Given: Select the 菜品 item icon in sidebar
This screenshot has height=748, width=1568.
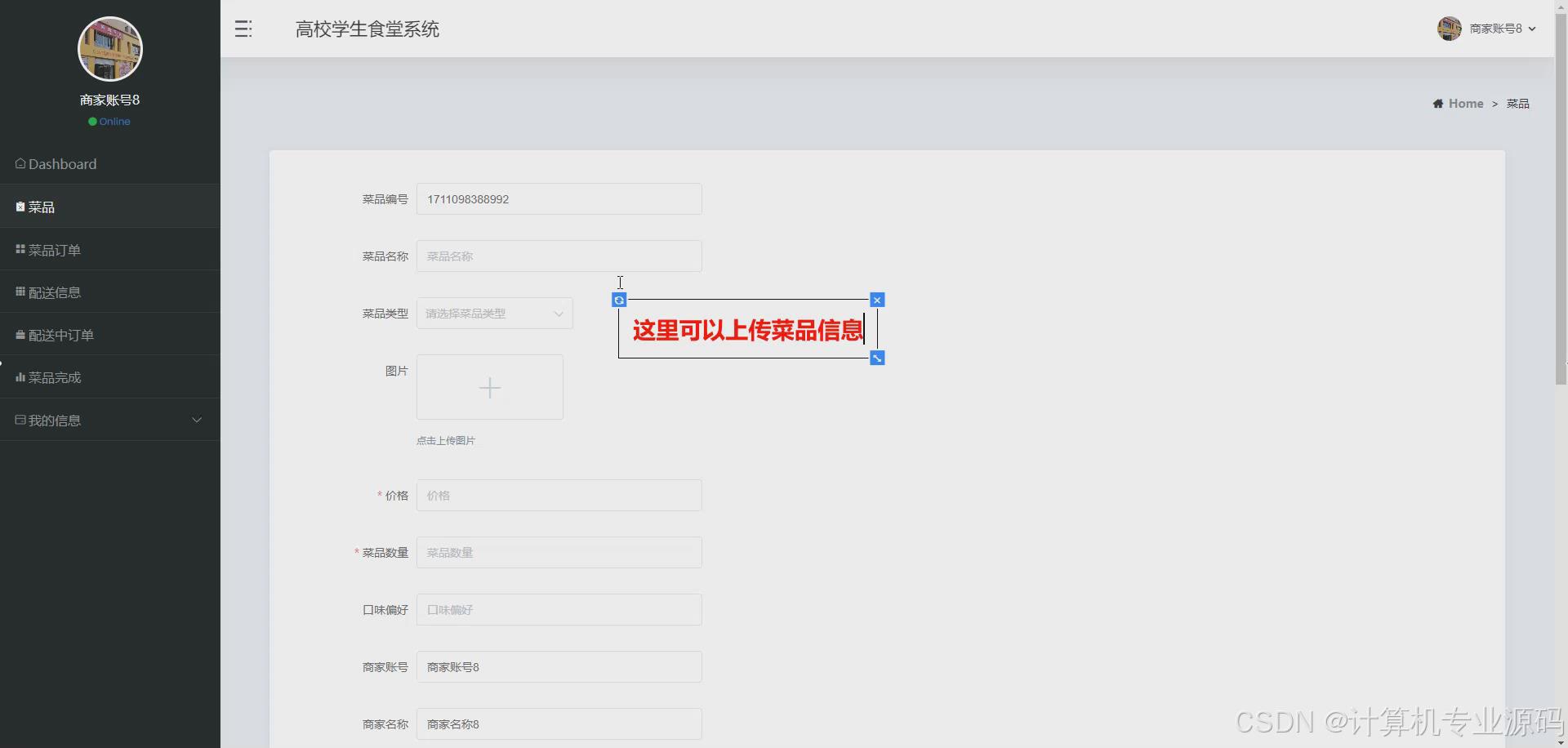Looking at the screenshot, I should 20,207.
